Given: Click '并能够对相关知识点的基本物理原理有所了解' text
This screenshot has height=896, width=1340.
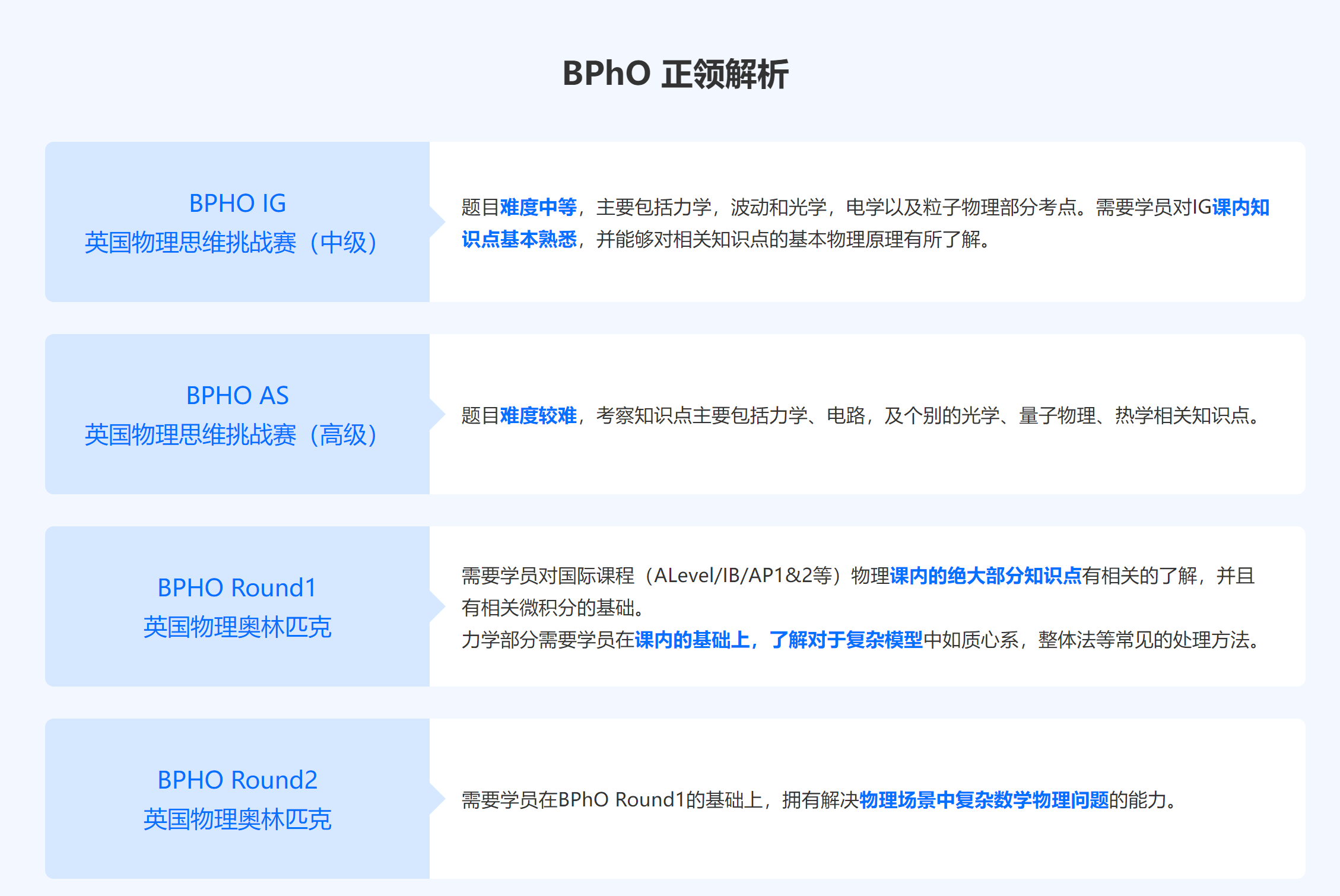Looking at the screenshot, I should point(788,239).
